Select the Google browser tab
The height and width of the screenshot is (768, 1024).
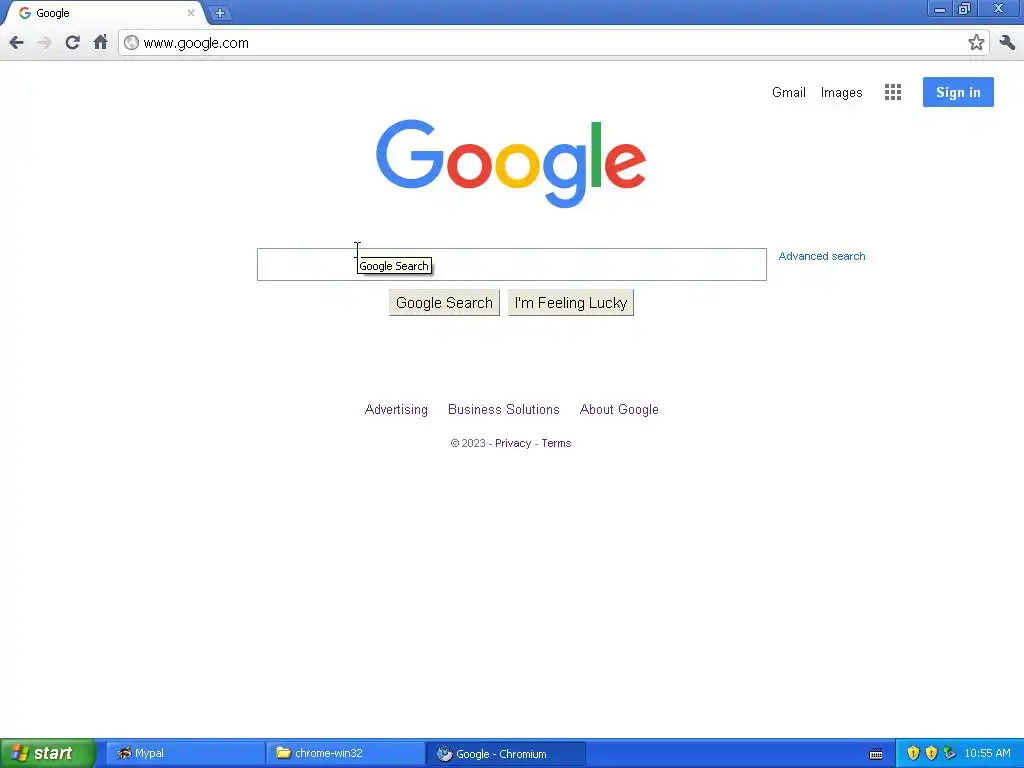pos(104,12)
